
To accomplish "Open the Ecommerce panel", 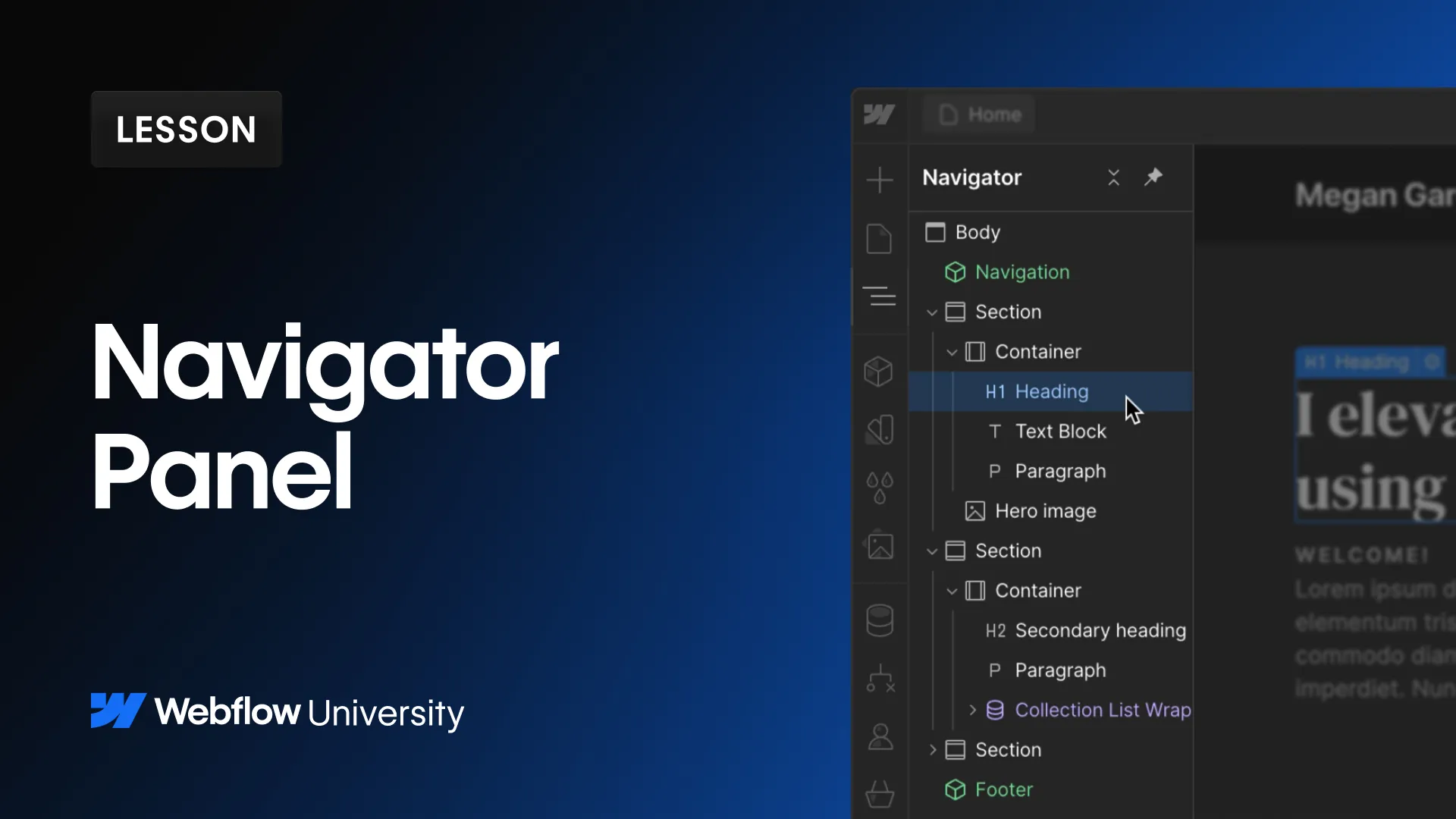I will coord(880,794).
